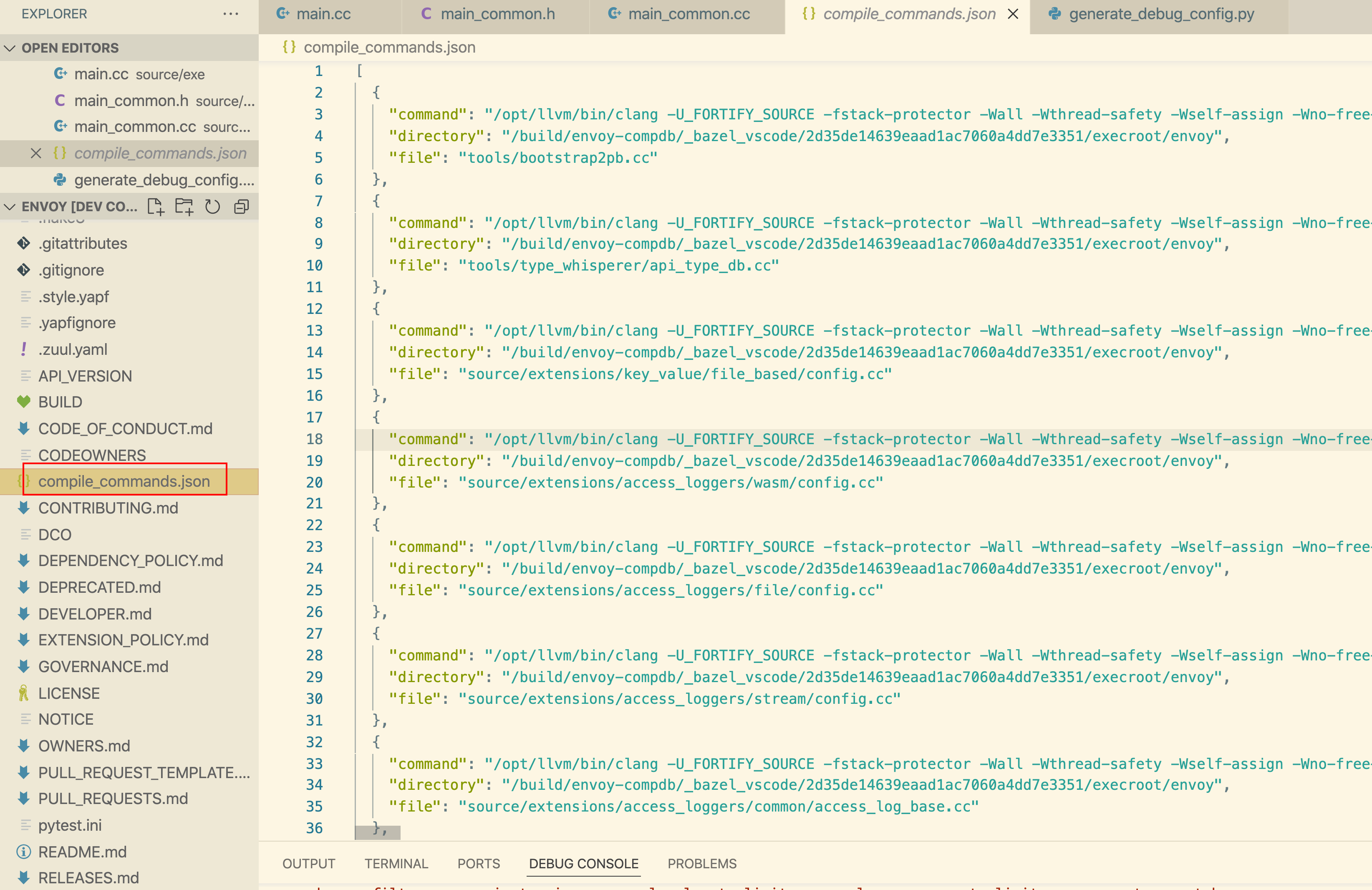Click line number 18 in gutter

click(314, 439)
